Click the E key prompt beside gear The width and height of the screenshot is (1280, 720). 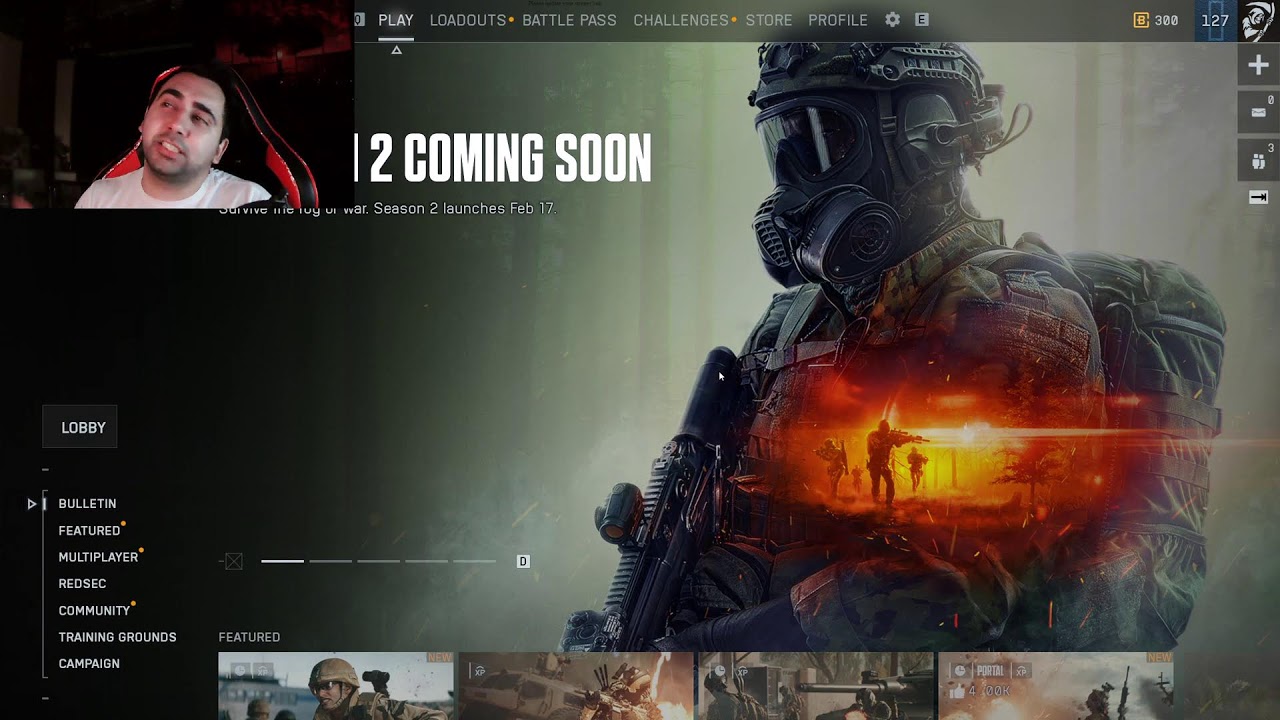922,20
